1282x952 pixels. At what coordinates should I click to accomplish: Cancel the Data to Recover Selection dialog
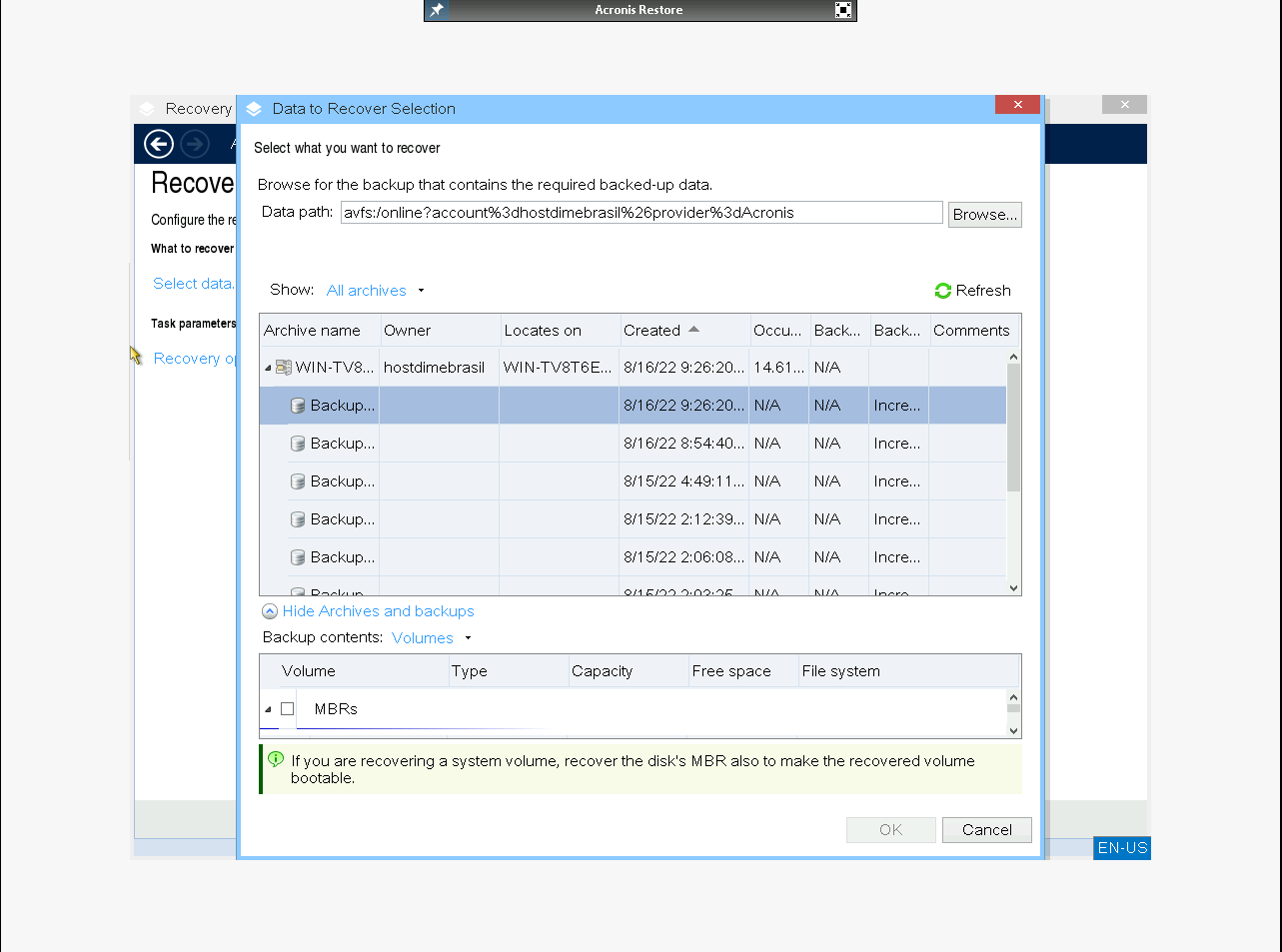click(x=987, y=830)
